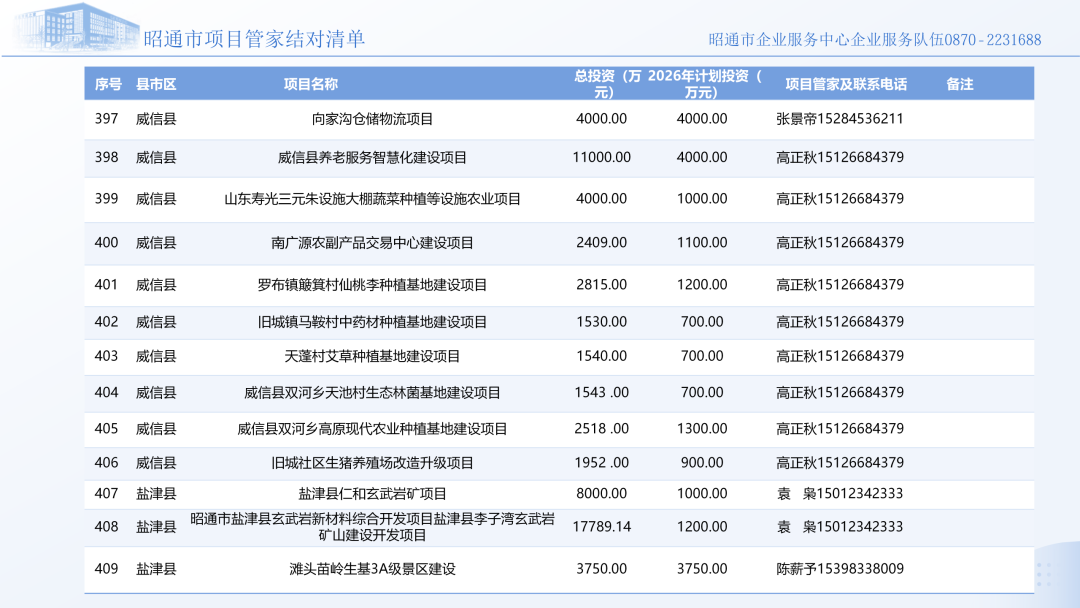Screen dimensions: 1080x608
Task: Select the 县市区 column header
Action: [156, 84]
